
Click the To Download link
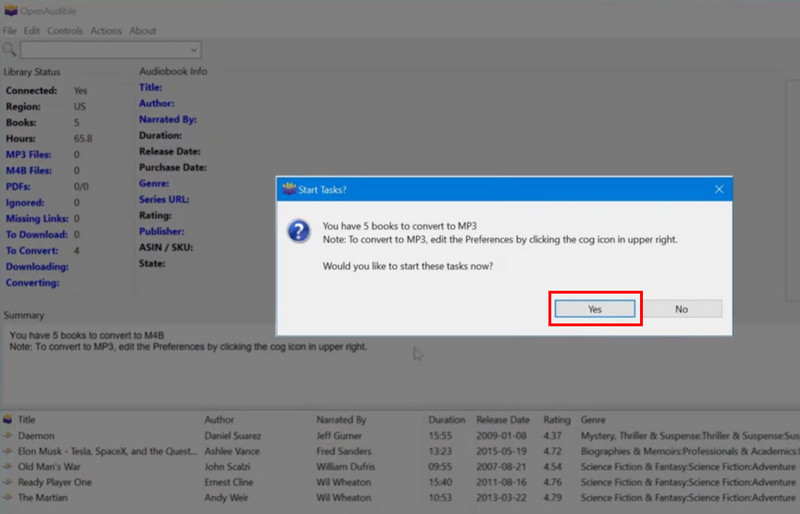[x=37, y=234]
